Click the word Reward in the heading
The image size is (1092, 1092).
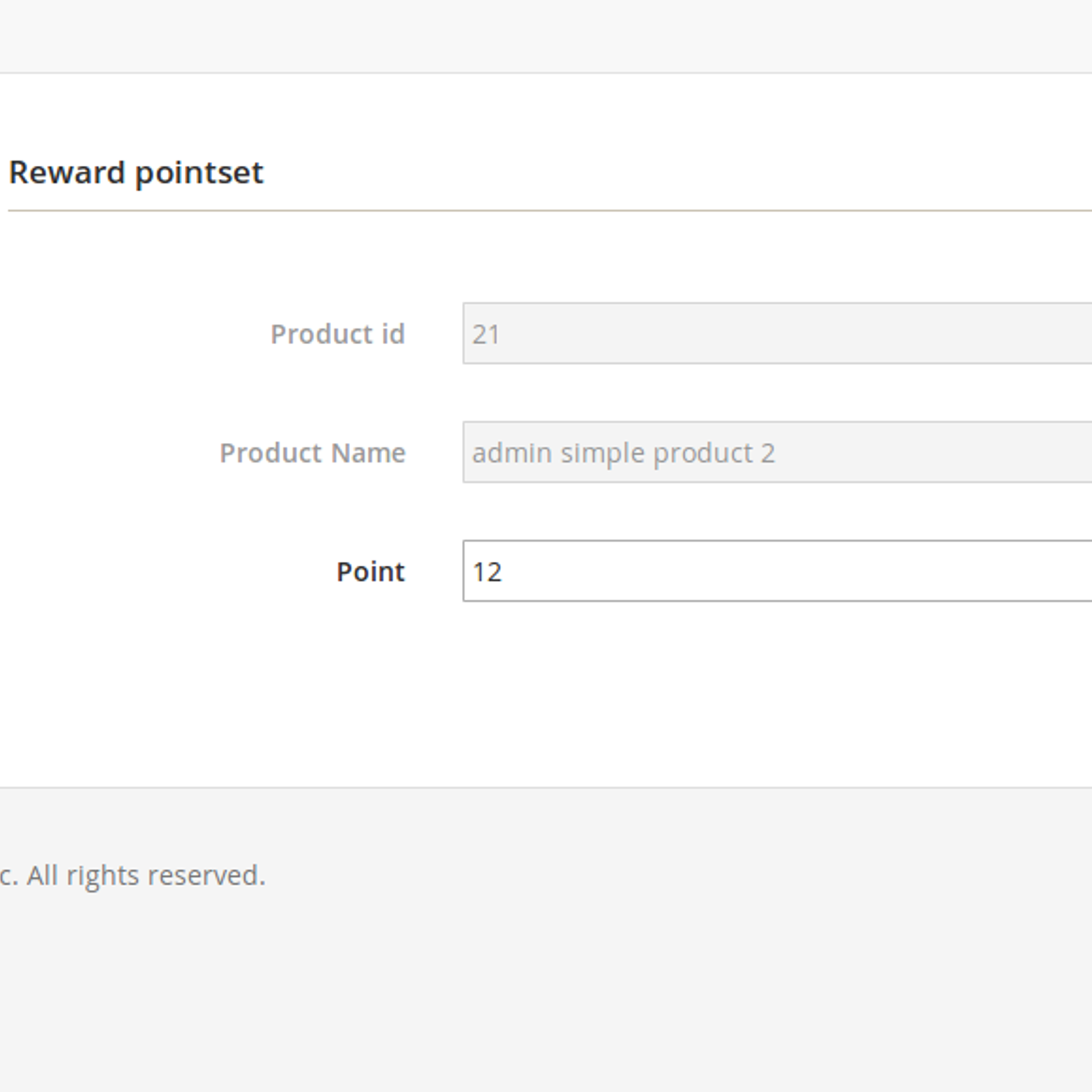[67, 172]
